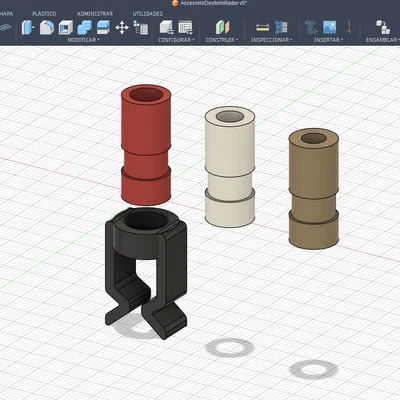Open the Configuration table icon

185,27
